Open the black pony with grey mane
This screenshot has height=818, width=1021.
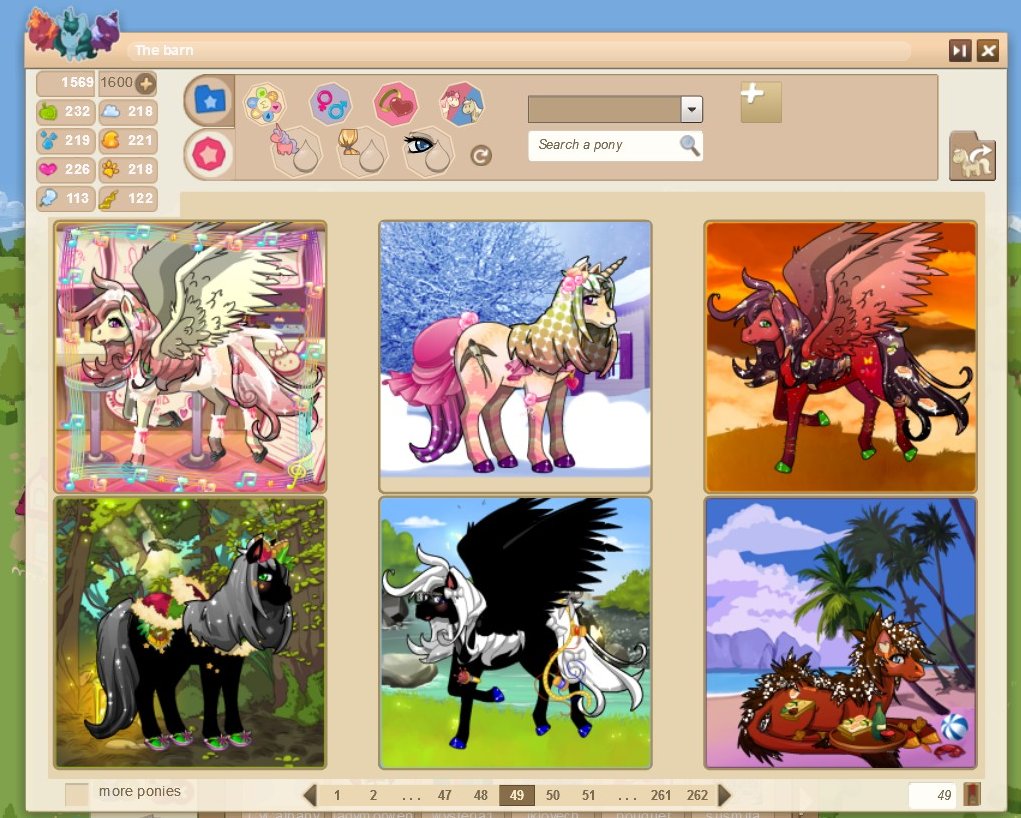[x=190, y=633]
